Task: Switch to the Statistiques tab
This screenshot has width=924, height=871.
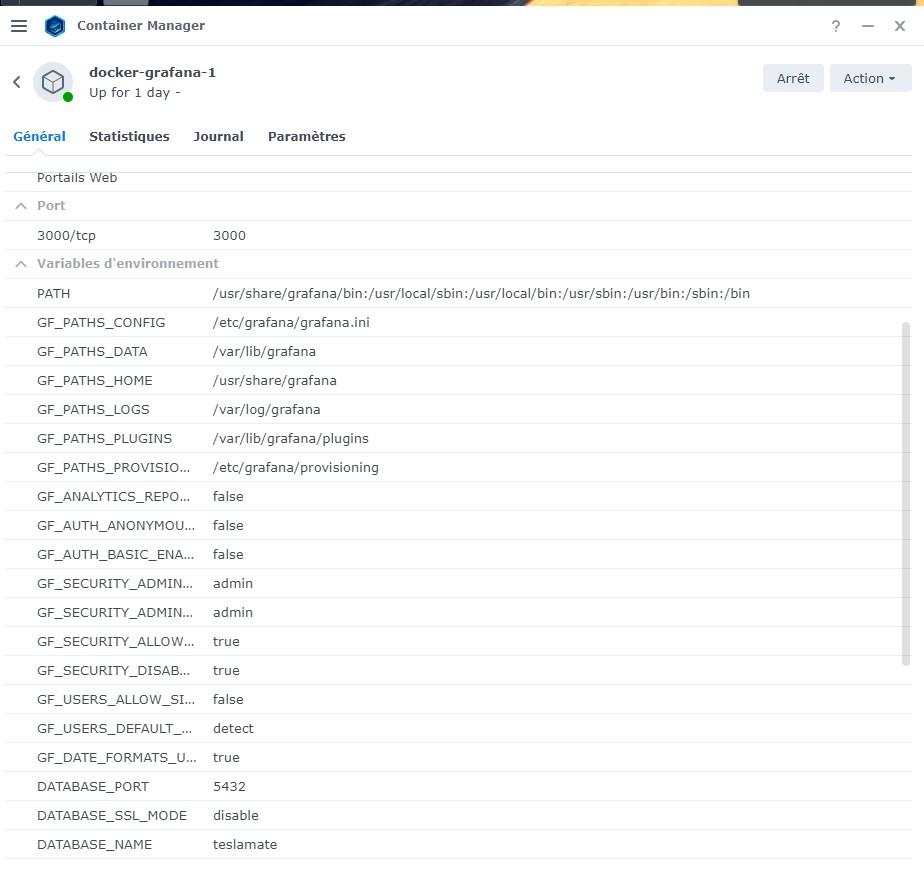Action: [129, 137]
